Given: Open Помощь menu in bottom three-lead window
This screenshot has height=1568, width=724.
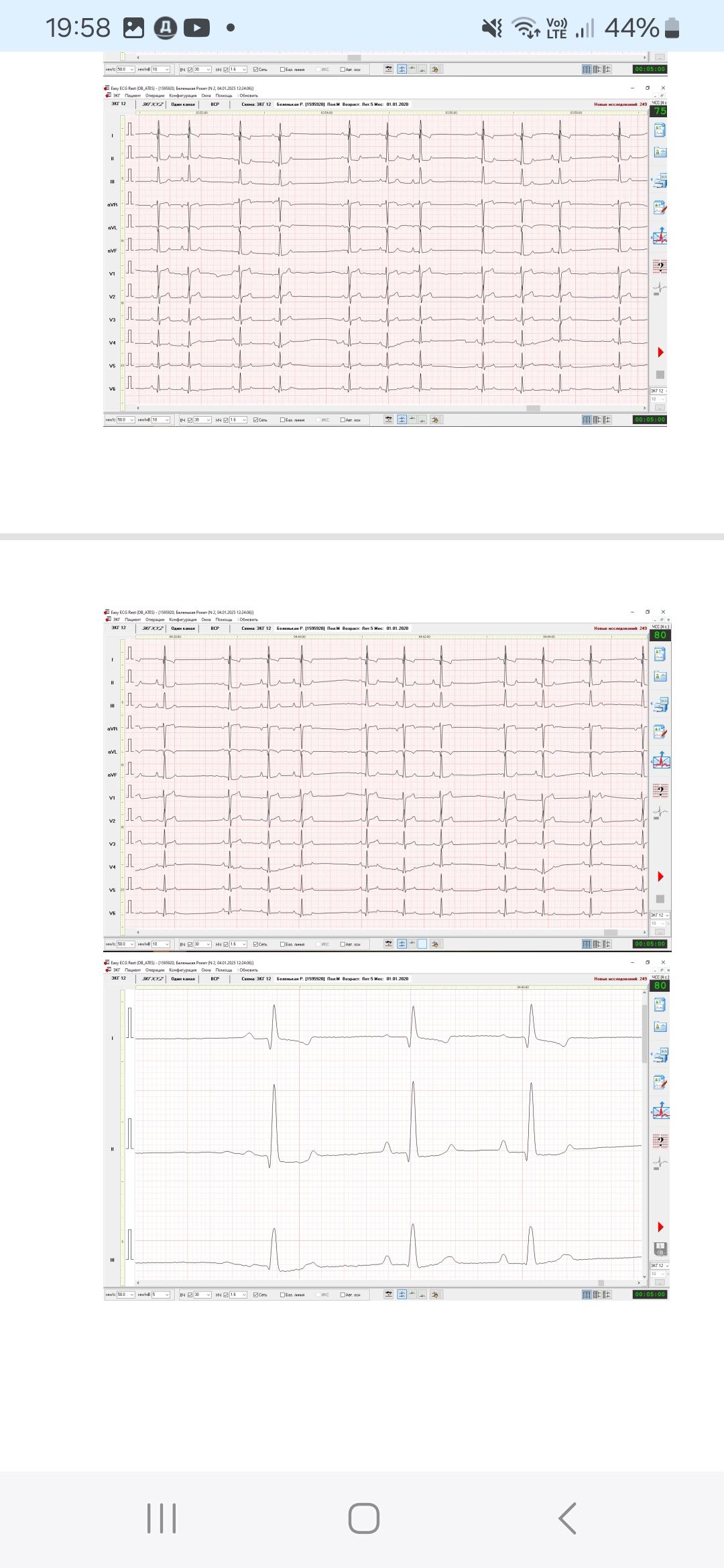Looking at the screenshot, I should tap(224, 970).
